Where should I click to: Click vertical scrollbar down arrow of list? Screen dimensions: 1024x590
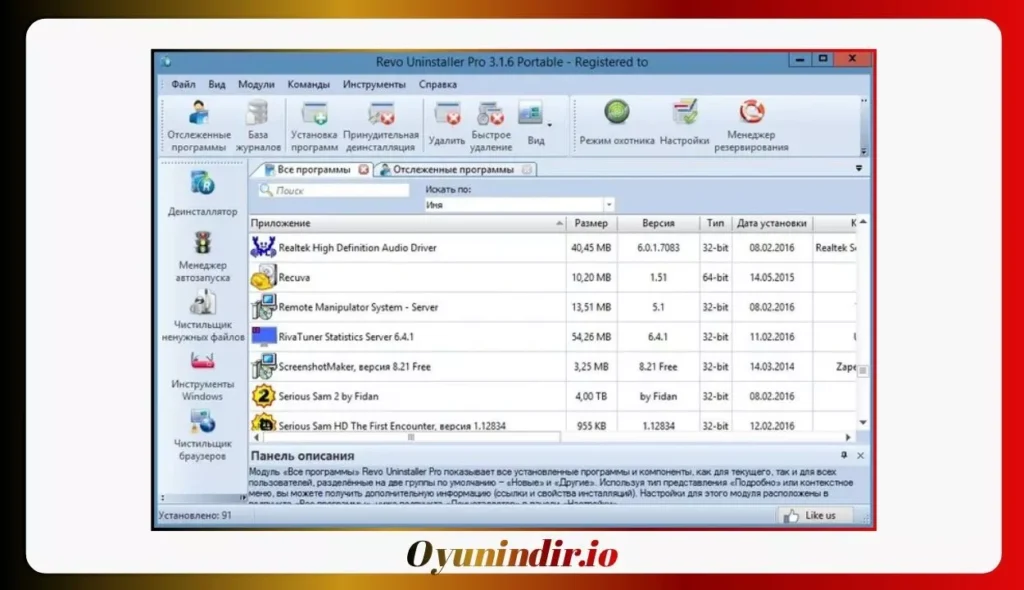click(863, 422)
